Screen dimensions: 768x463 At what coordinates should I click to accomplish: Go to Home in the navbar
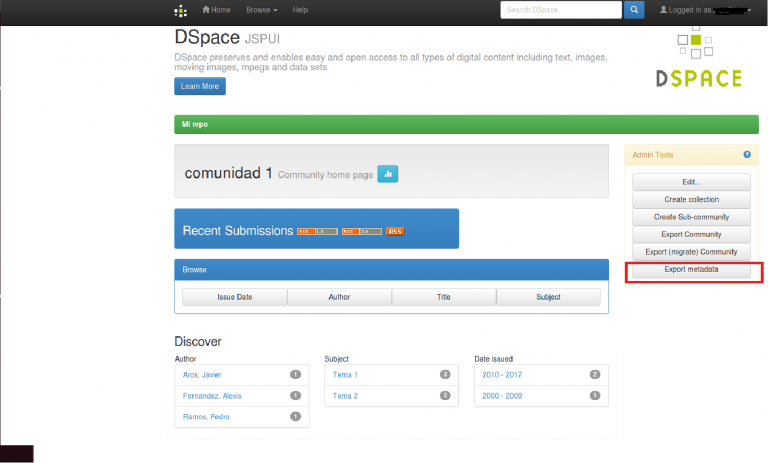point(216,10)
